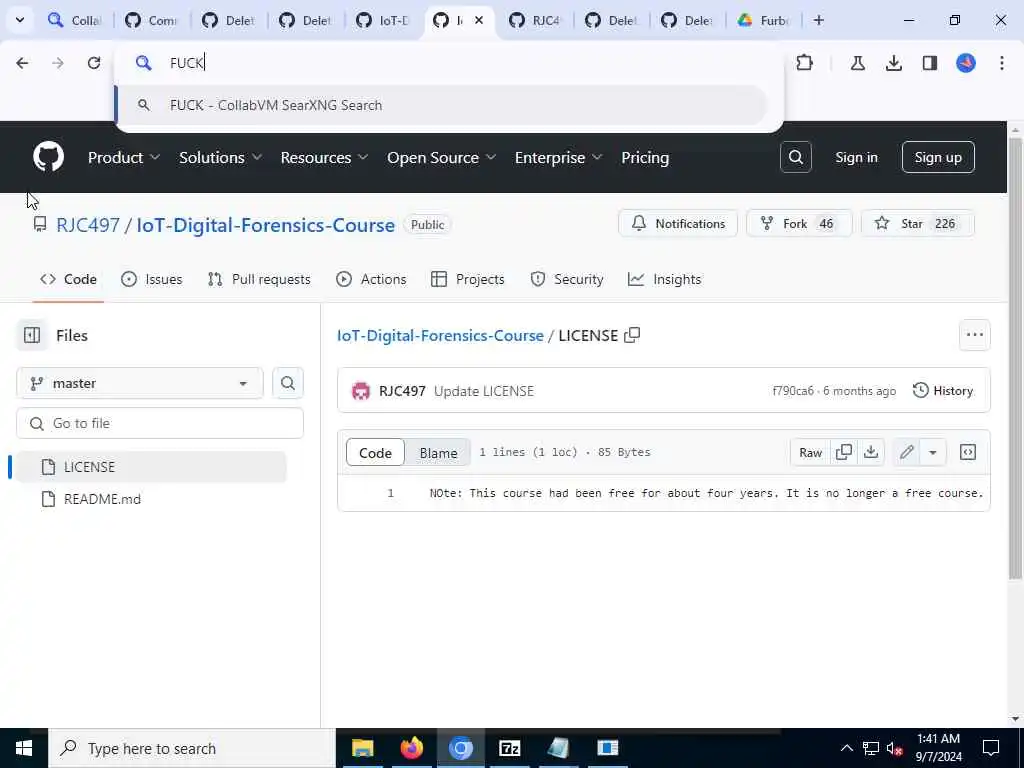
Task: Focus the Go to file field
Action: pos(160,423)
